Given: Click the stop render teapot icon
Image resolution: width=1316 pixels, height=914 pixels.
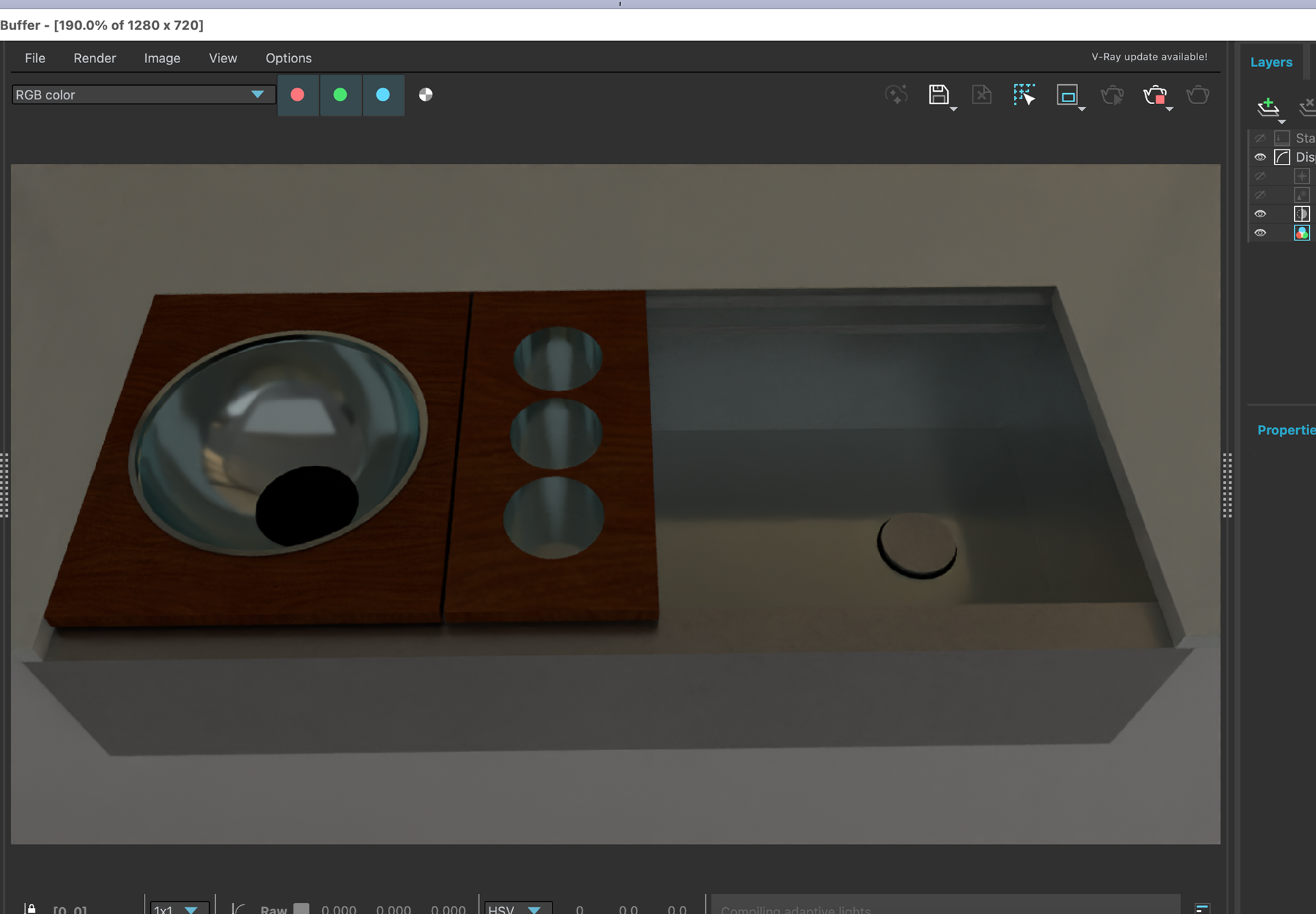Looking at the screenshot, I should pyautogui.click(x=1155, y=95).
